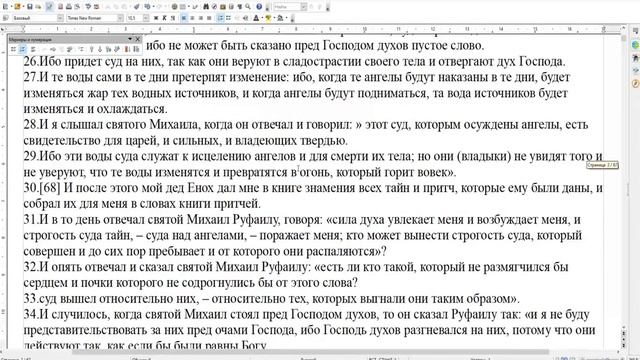Open the highlighting color dropdown arrow
This screenshot has height=360, width=640.
tap(274, 18)
